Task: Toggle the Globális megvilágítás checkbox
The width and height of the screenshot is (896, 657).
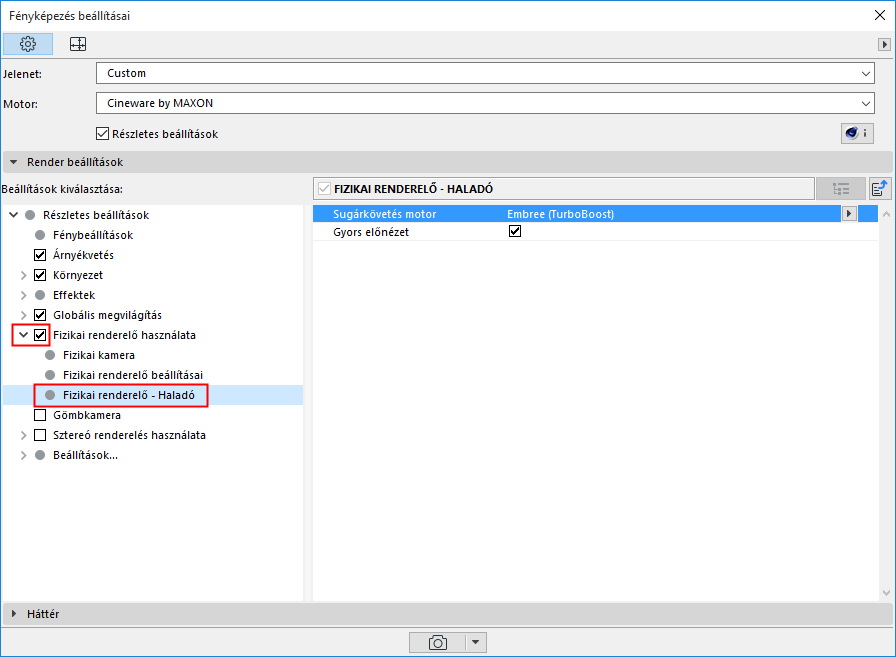Action: [40, 315]
